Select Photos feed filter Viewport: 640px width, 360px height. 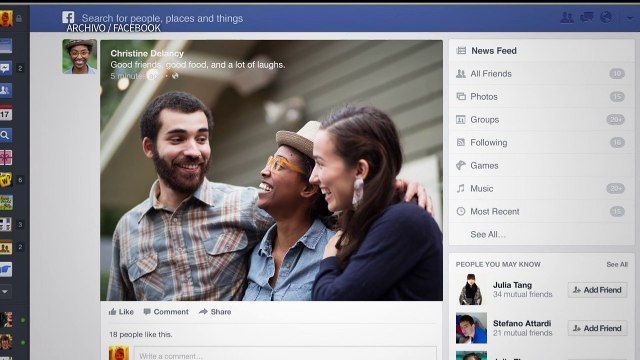tap(541, 97)
